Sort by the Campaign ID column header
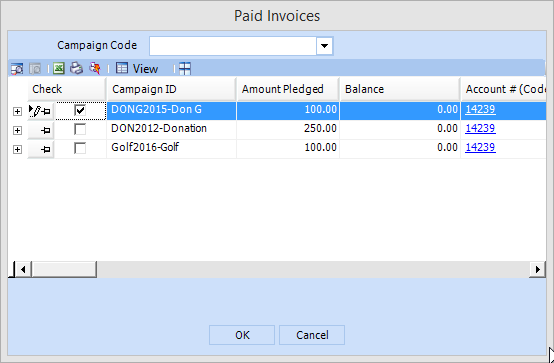 click(171, 89)
